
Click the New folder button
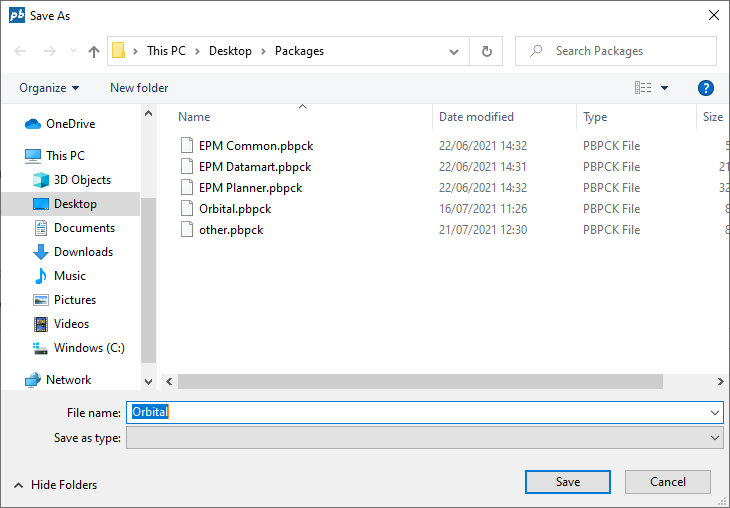(x=139, y=88)
